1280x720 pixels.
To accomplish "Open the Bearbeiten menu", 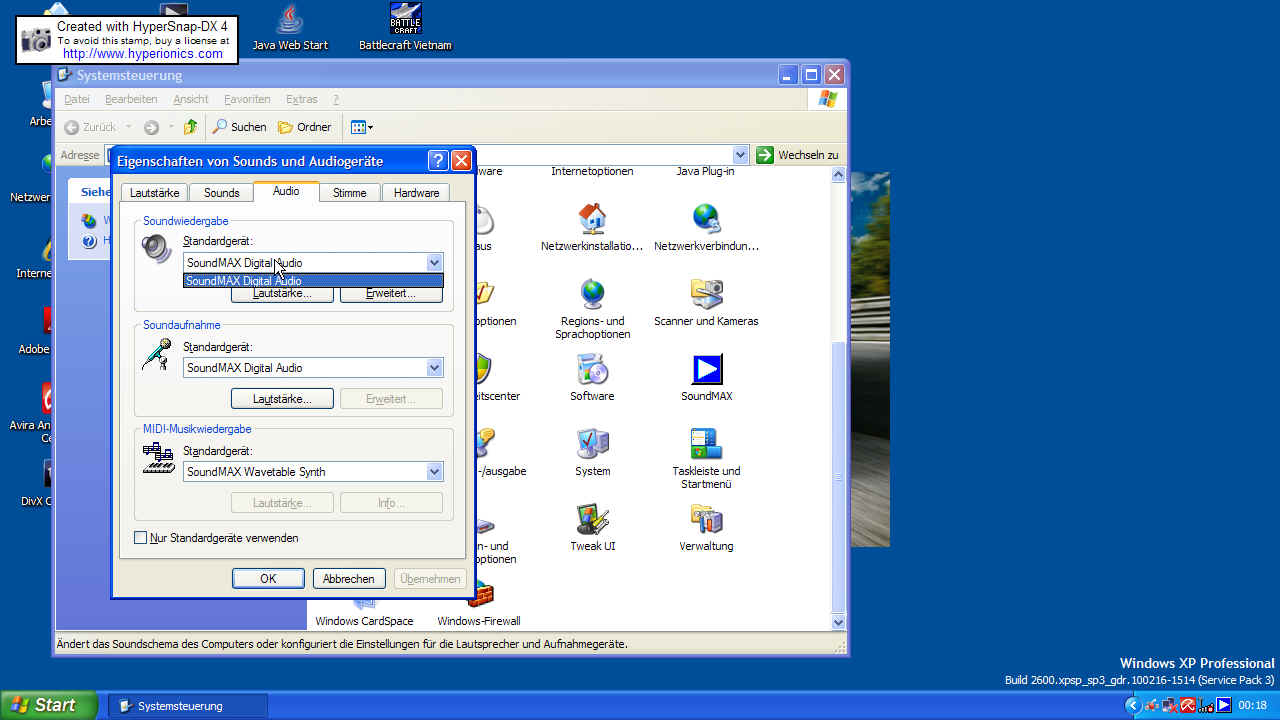I will click(131, 99).
